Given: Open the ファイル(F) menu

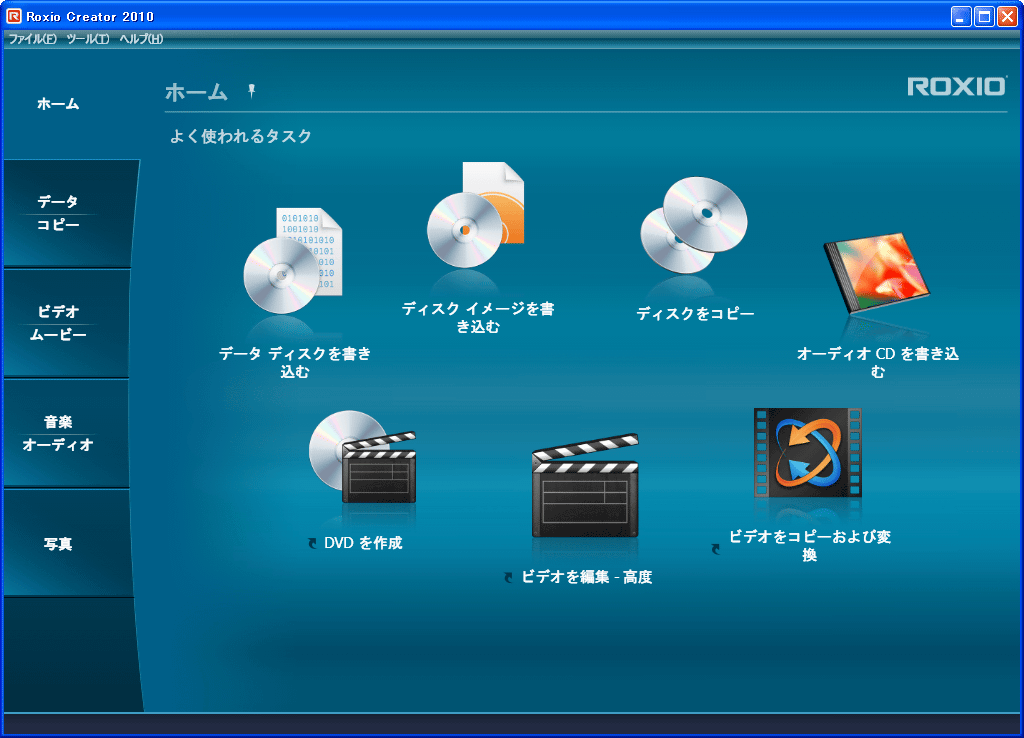Looking at the screenshot, I should click(32, 39).
